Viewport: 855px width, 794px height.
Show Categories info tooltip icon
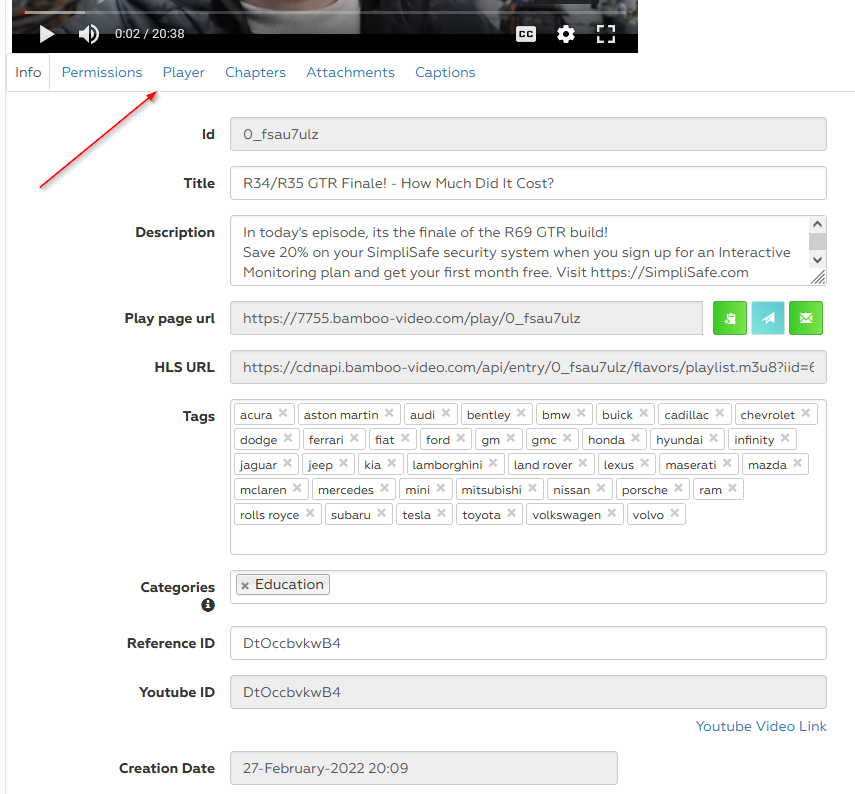208,605
